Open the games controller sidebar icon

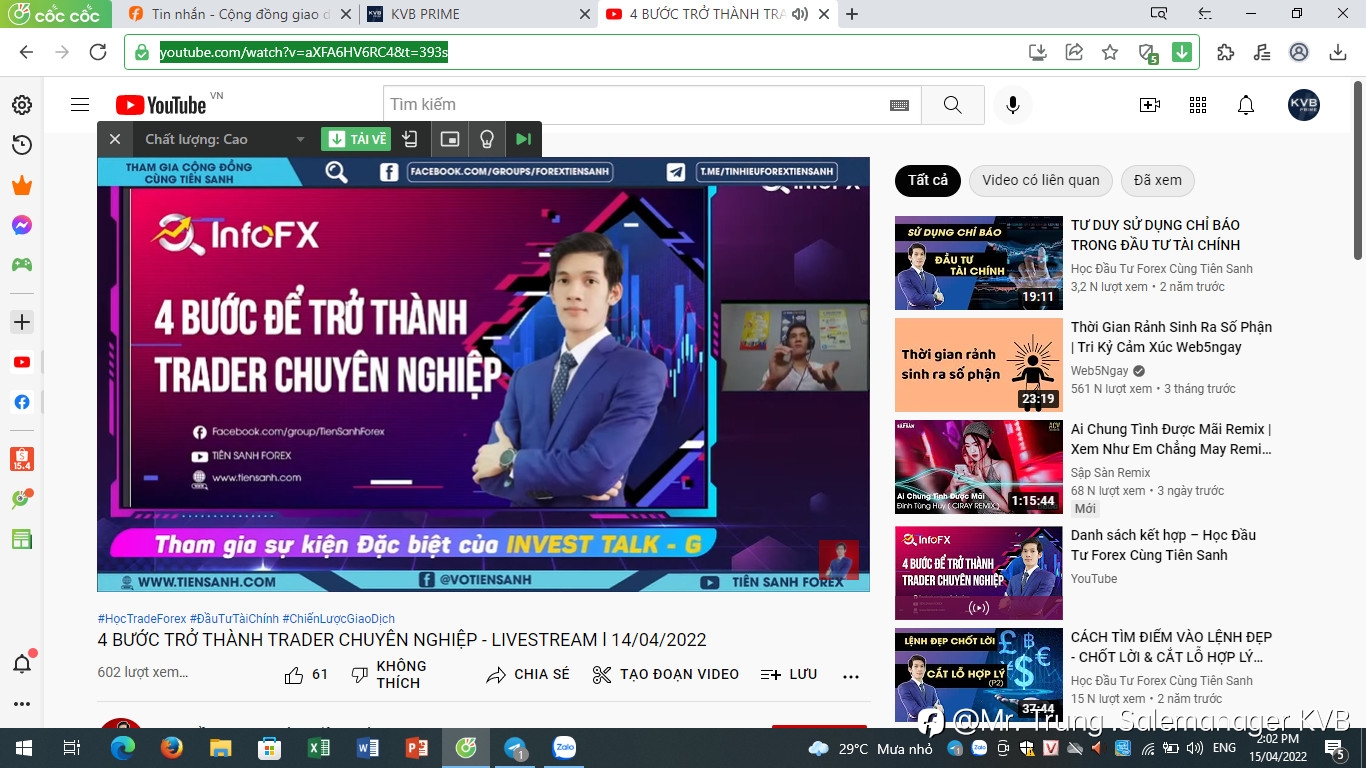point(22,265)
